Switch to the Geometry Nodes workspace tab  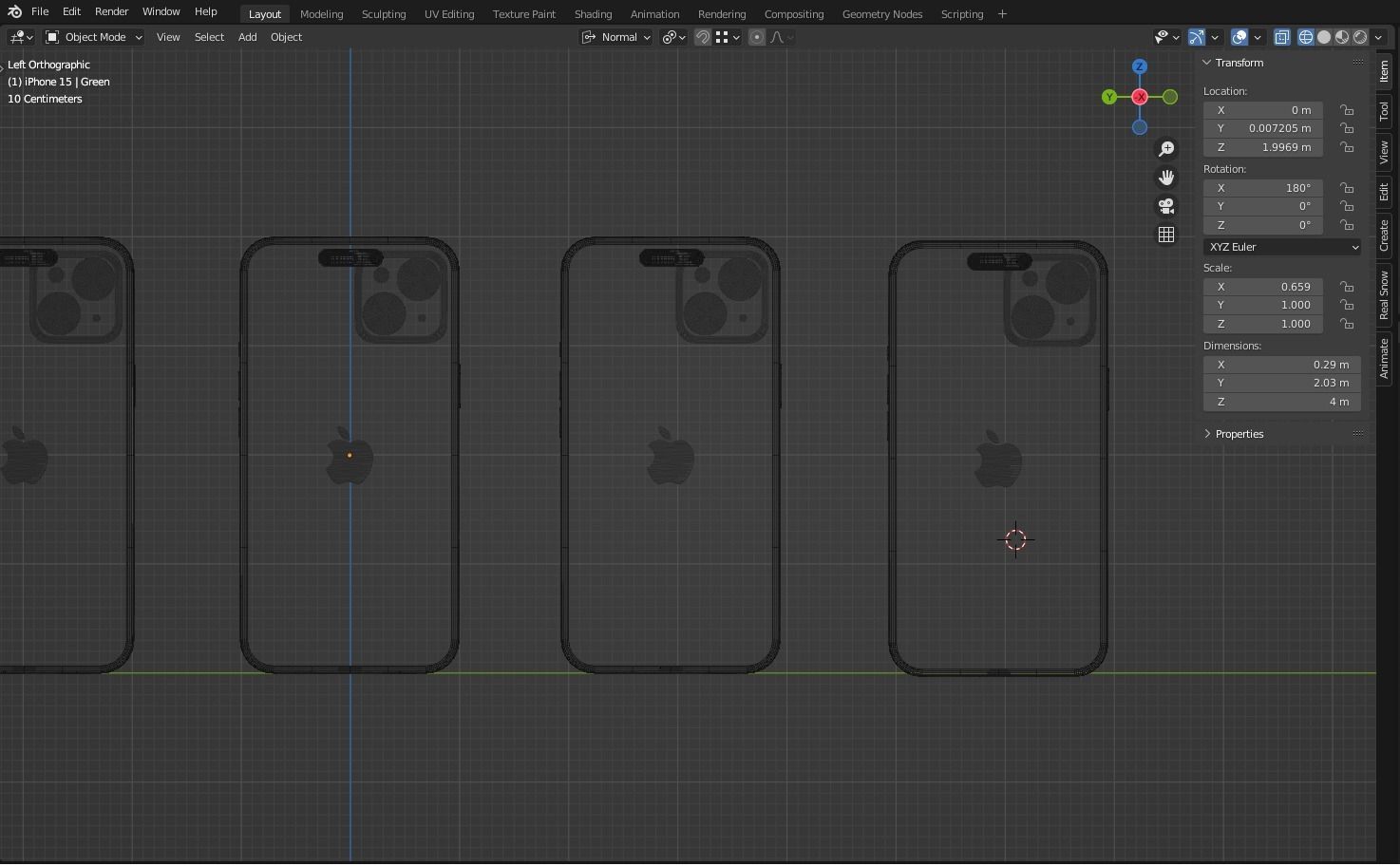[x=882, y=14]
